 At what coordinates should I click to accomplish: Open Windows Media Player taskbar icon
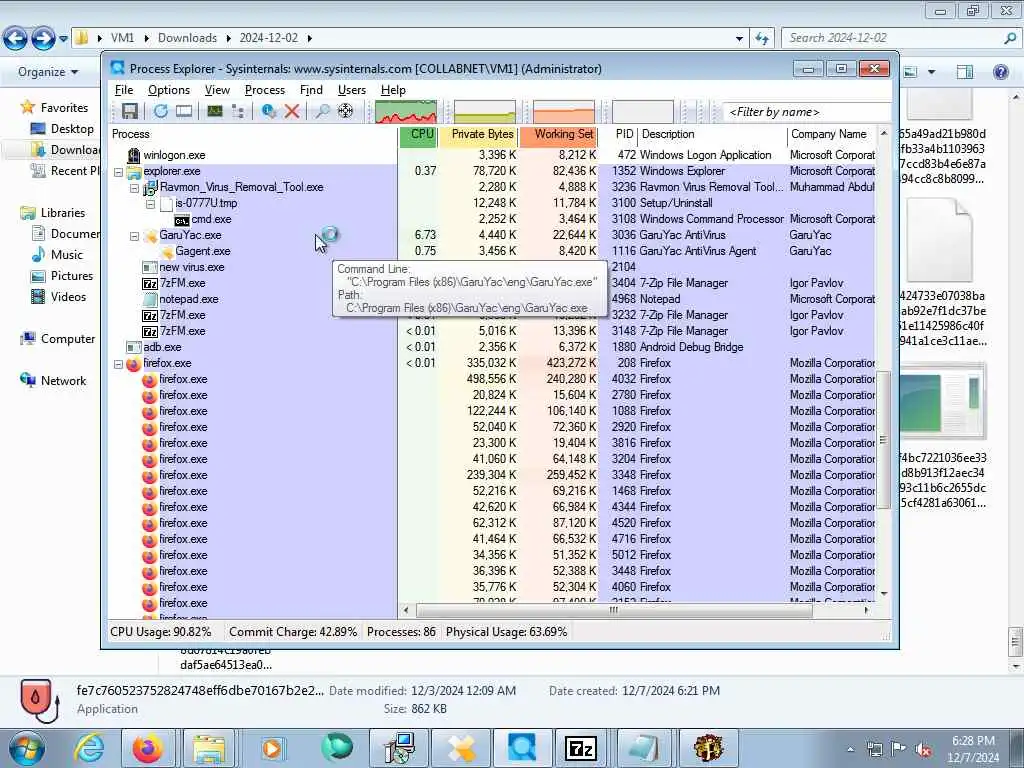tap(272, 748)
